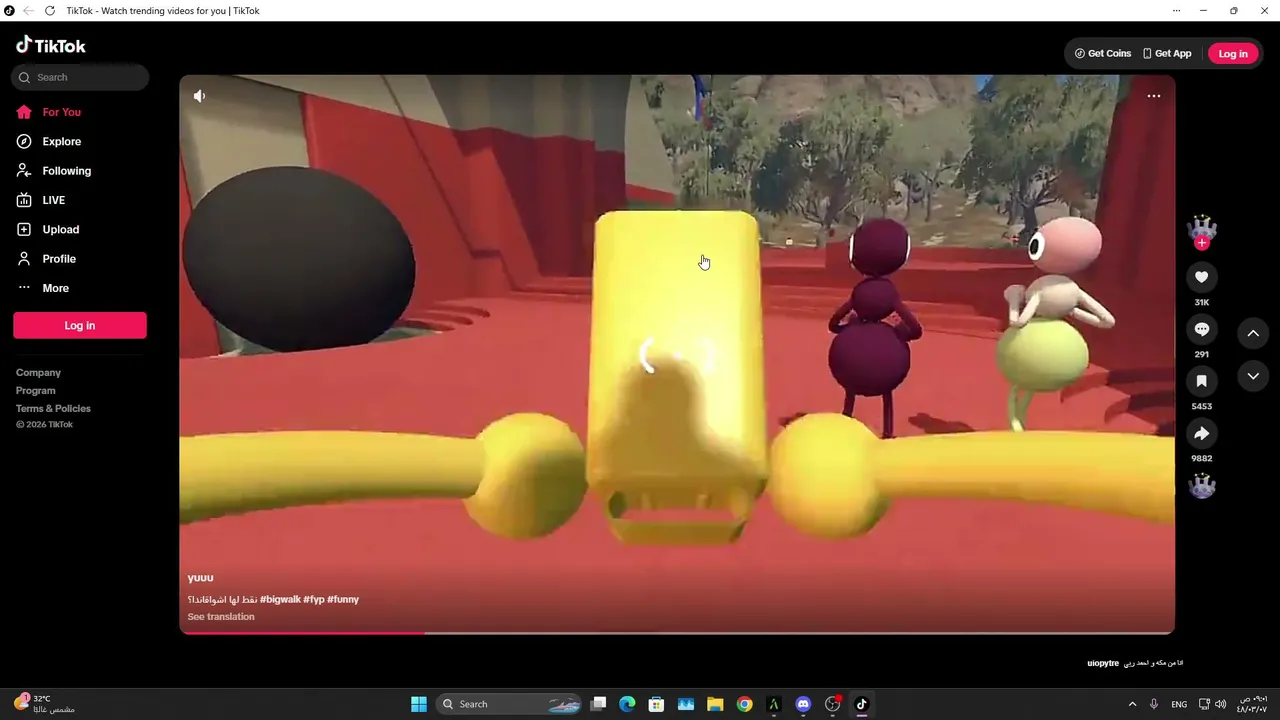The image size is (1280, 720).
Task: Expand the Company footer section
Action: pos(38,373)
